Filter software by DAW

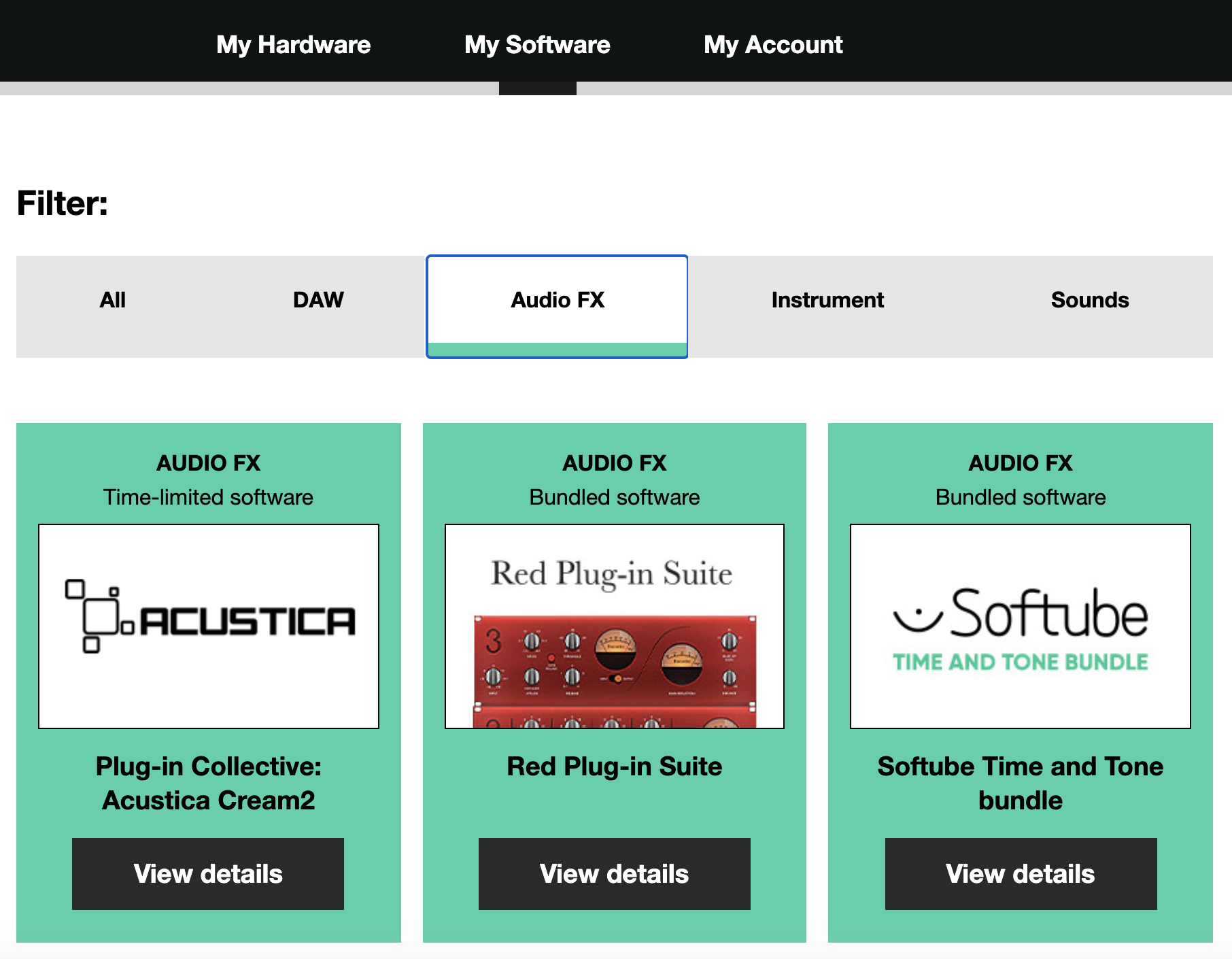tap(318, 300)
